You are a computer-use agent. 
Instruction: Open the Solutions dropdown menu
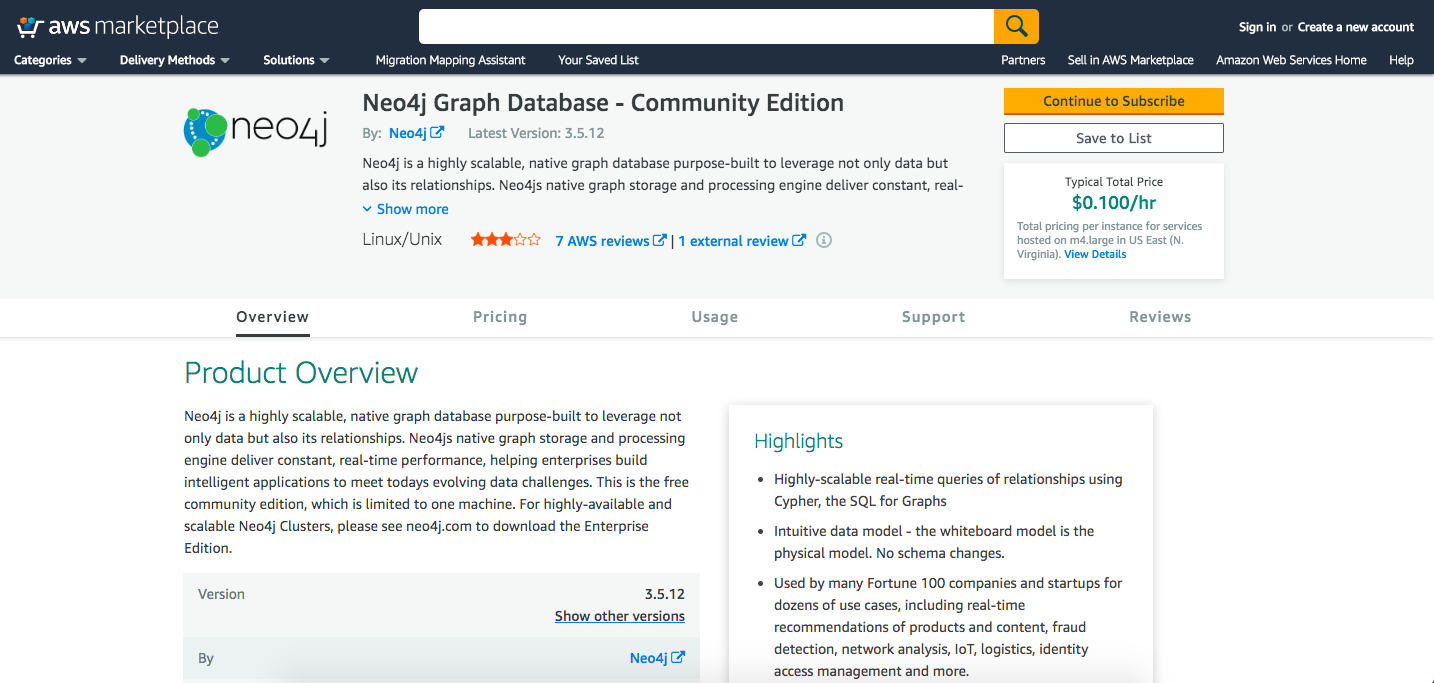(296, 60)
